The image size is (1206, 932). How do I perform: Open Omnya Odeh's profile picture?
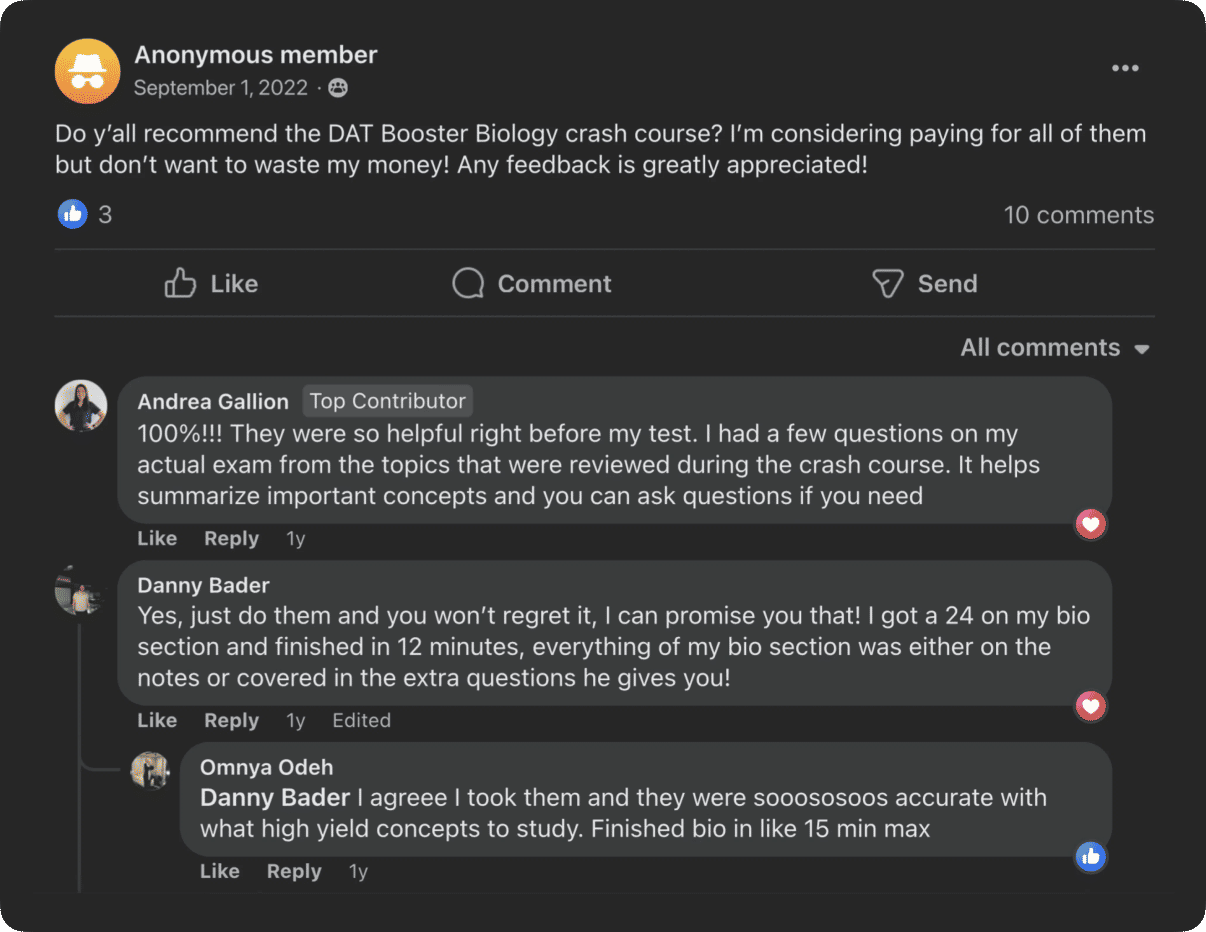click(x=150, y=772)
